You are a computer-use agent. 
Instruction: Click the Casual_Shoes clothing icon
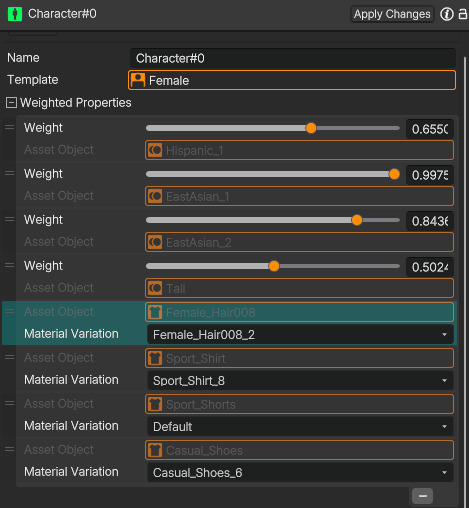[155, 450]
